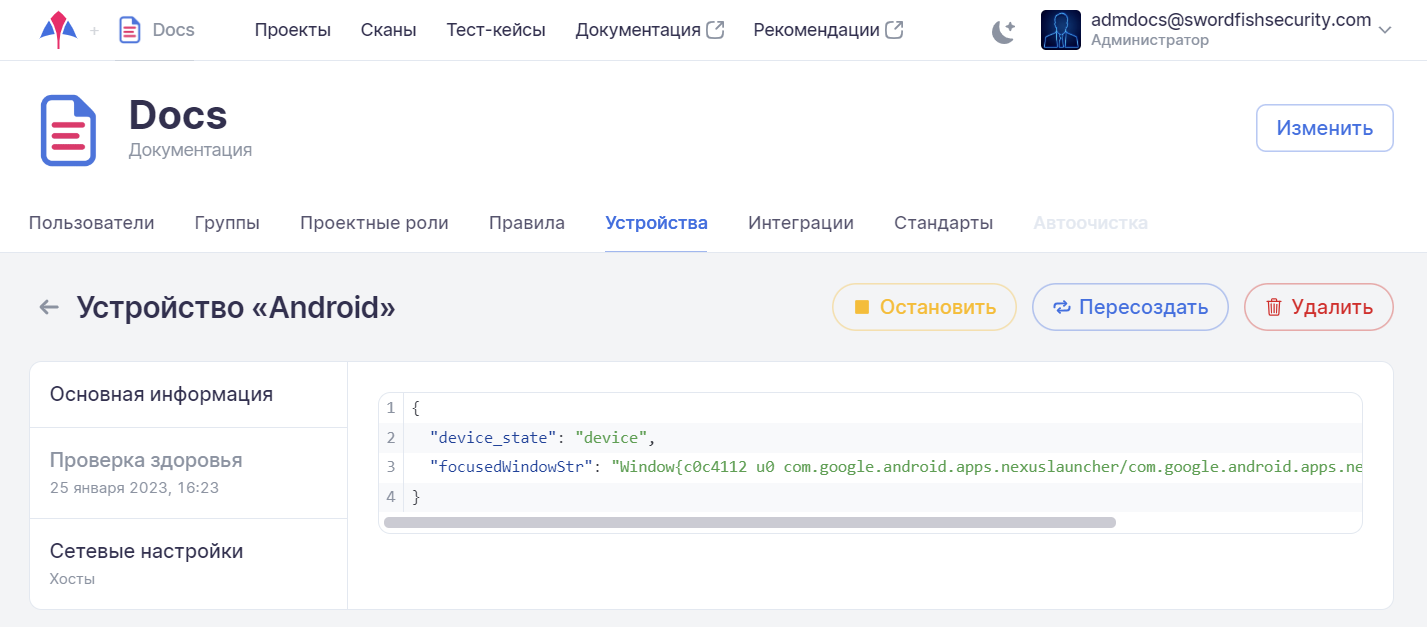
Task: Open the Проекты menu item
Action: (x=292, y=30)
